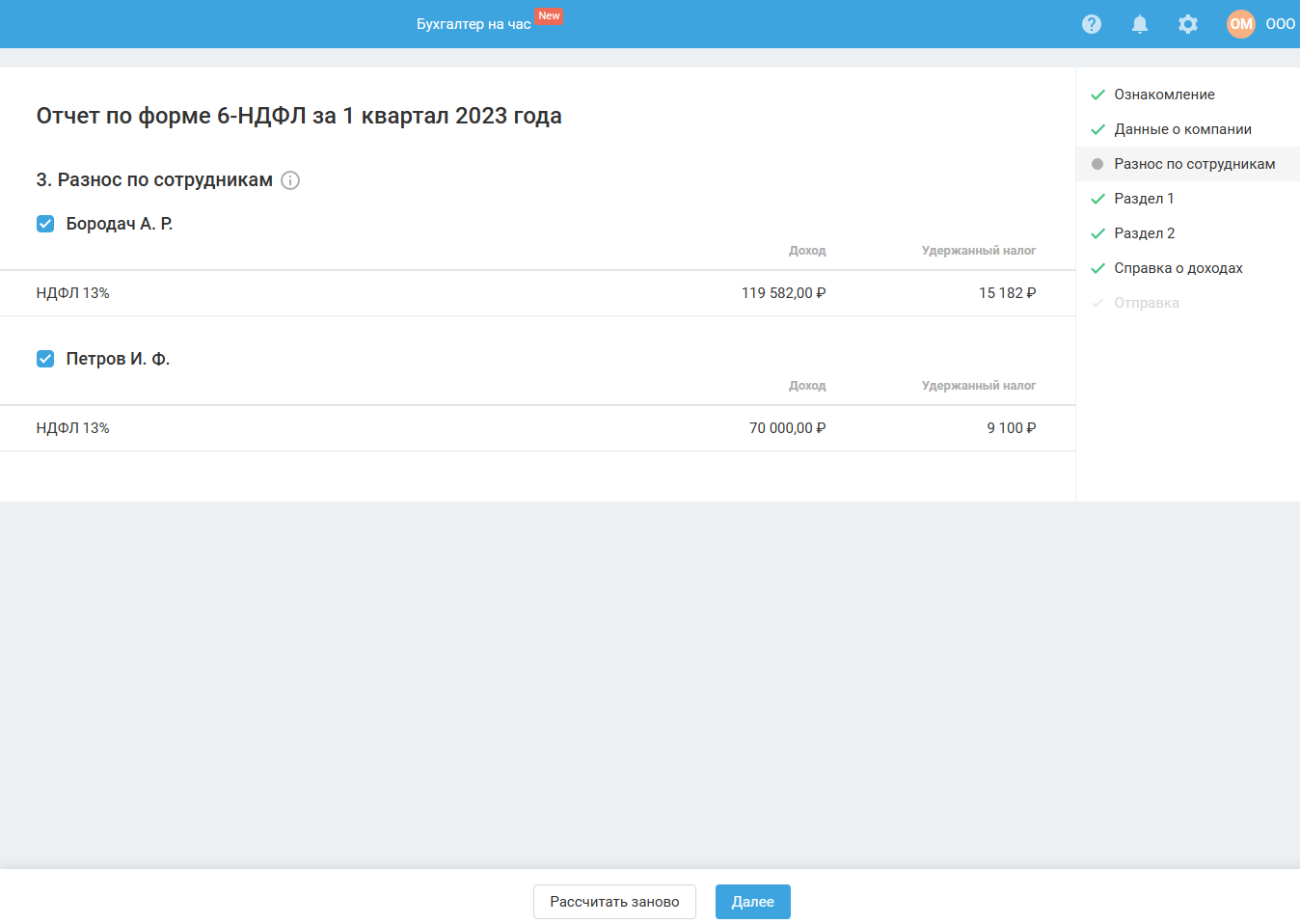Click the OM user avatar
The image size is (1300, 924).
(x=1241, y=24)
